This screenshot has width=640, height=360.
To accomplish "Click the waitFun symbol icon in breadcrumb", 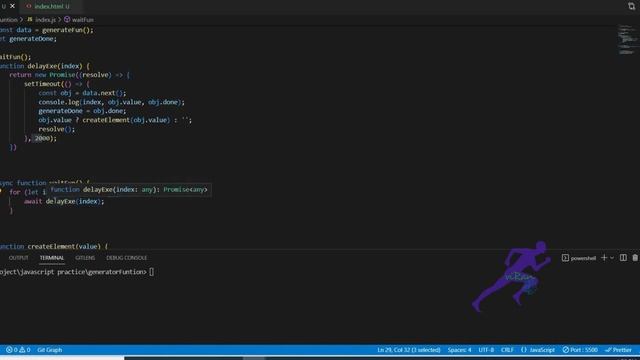I will click(67, 20).
